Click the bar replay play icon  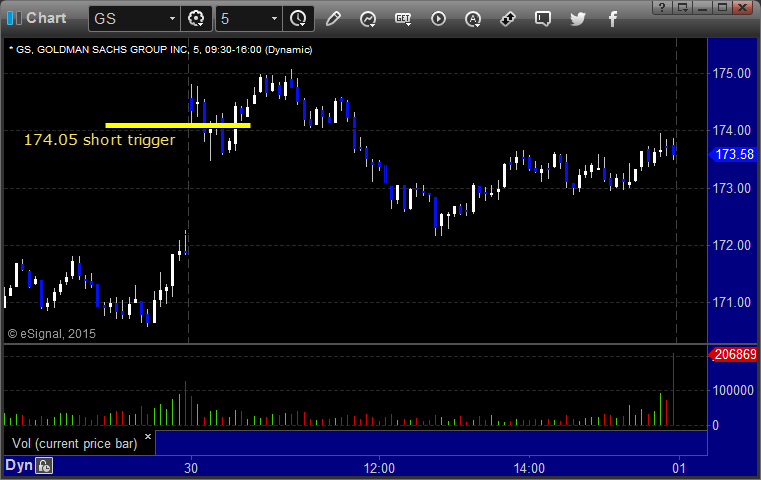pos(438,19)
